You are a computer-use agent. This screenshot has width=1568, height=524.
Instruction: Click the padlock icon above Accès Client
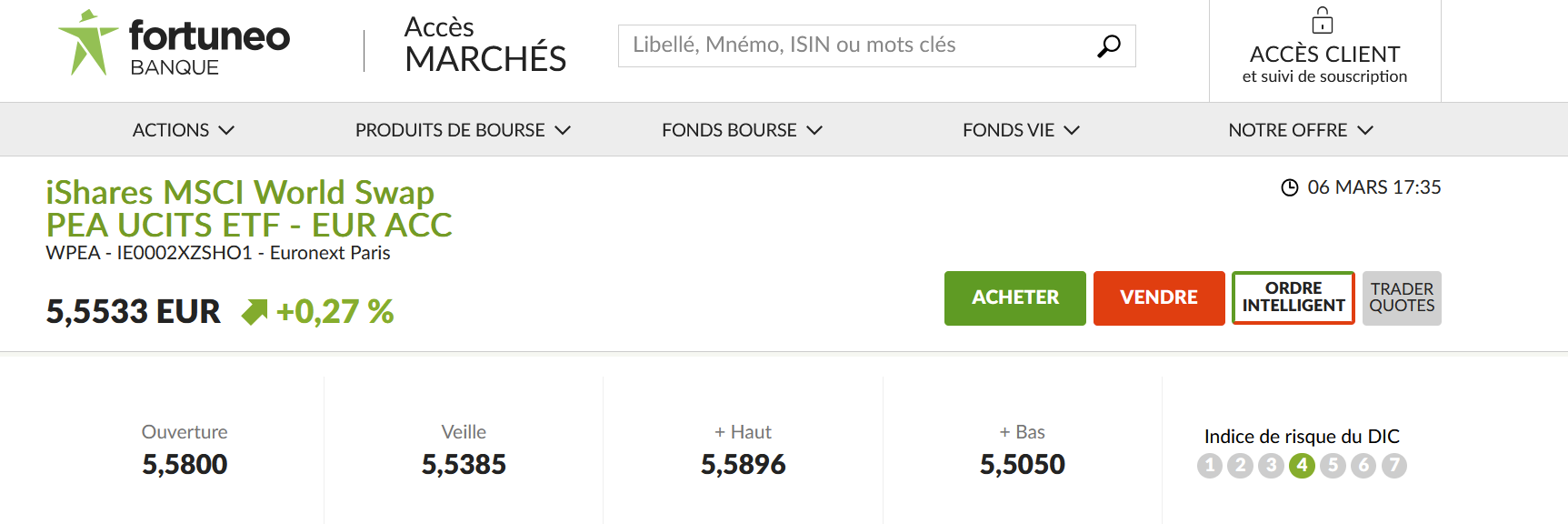pyautogui.click(x=1323, y=20)
